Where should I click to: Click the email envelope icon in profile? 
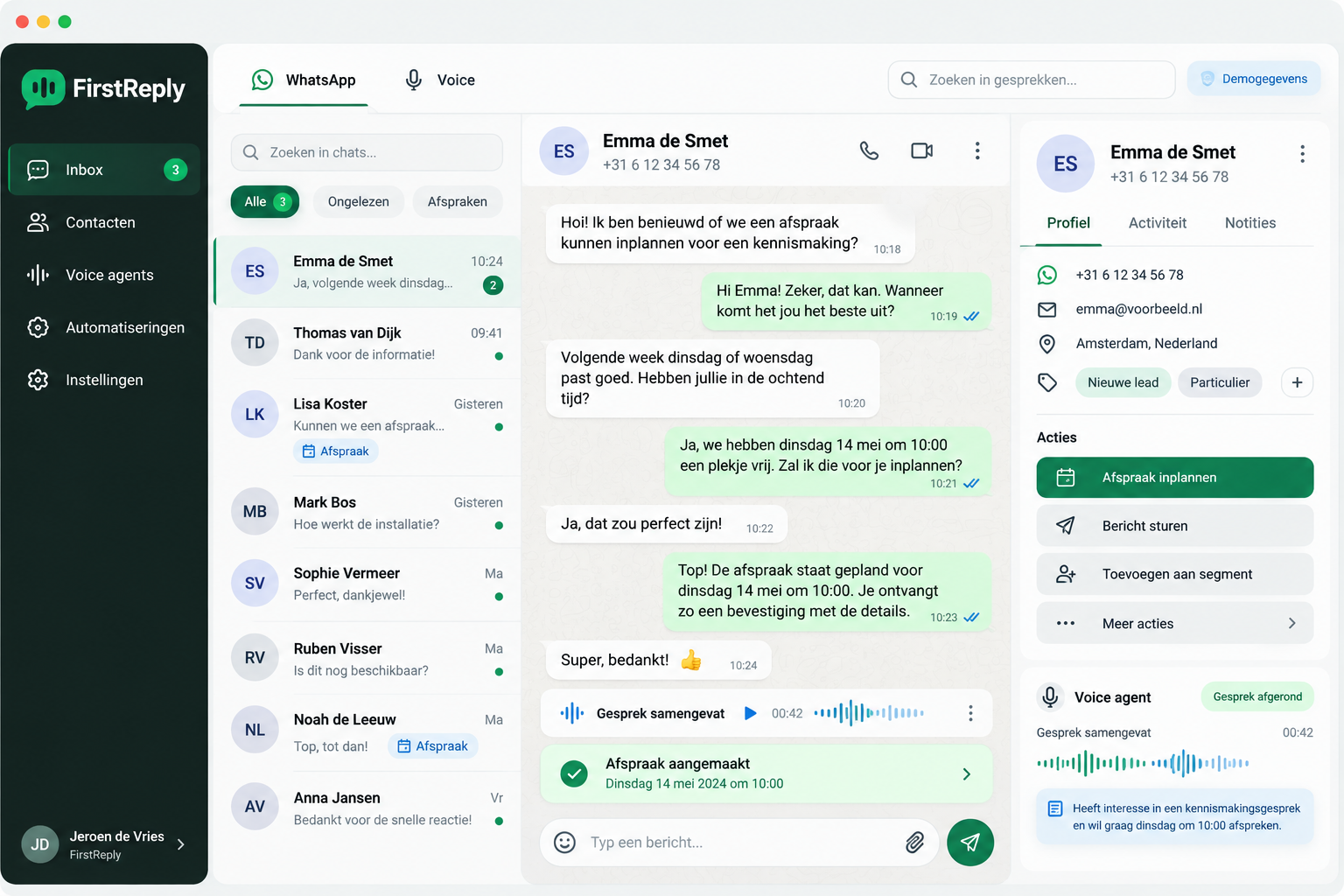tap(1046, 309)
